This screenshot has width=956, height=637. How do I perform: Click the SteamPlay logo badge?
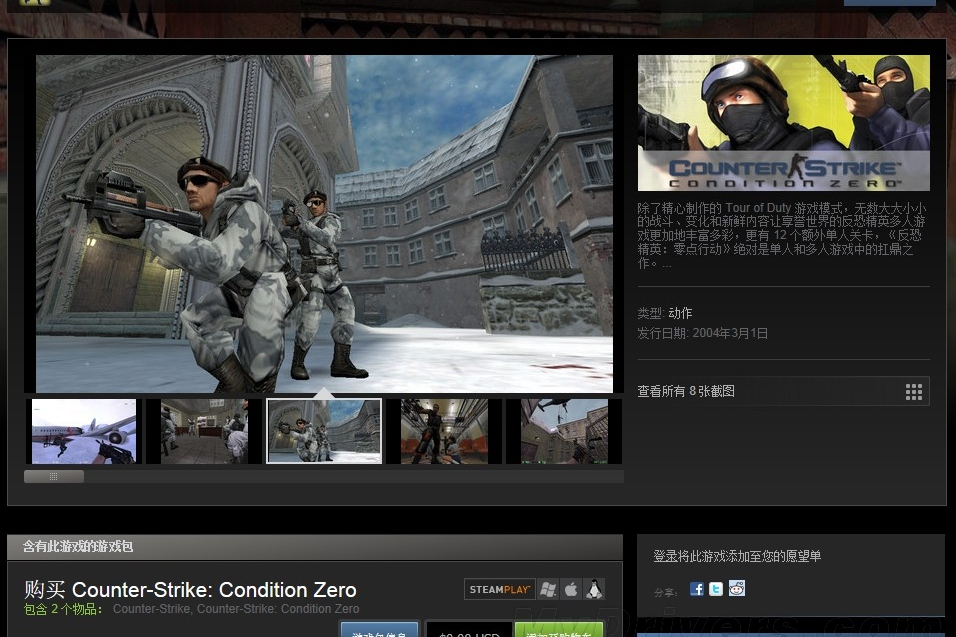(499, 589)
